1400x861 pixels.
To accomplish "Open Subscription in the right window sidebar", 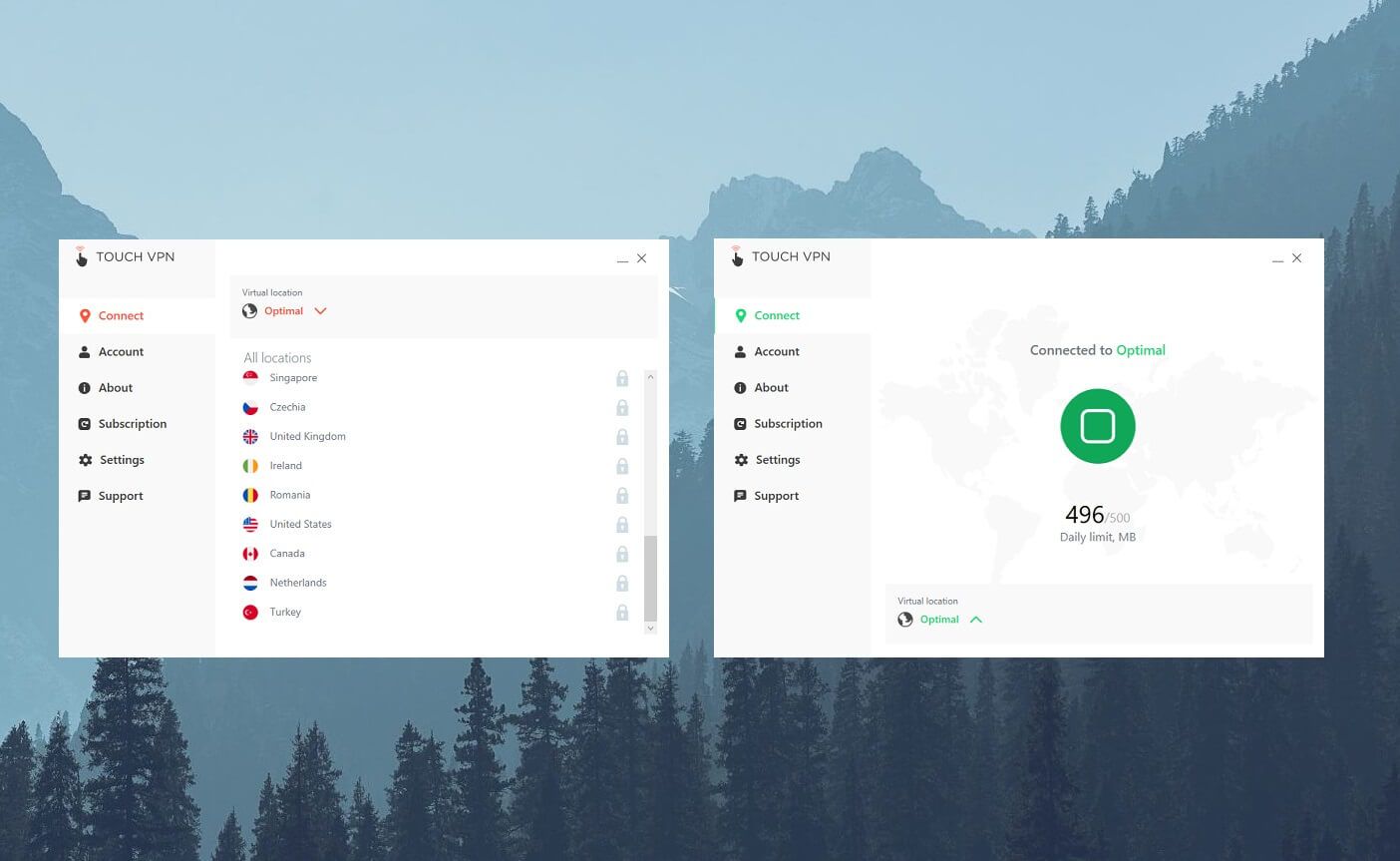I will pyautogui.click(x=793, y=423).
